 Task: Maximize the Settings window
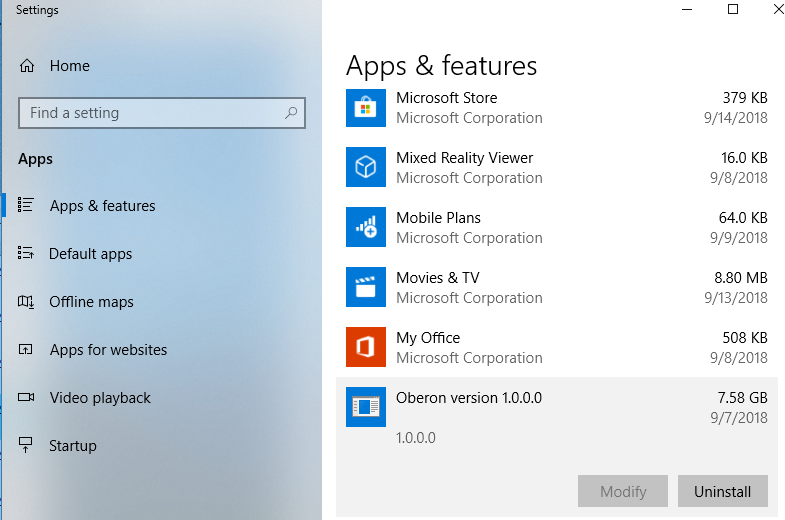tap(733, 9)
